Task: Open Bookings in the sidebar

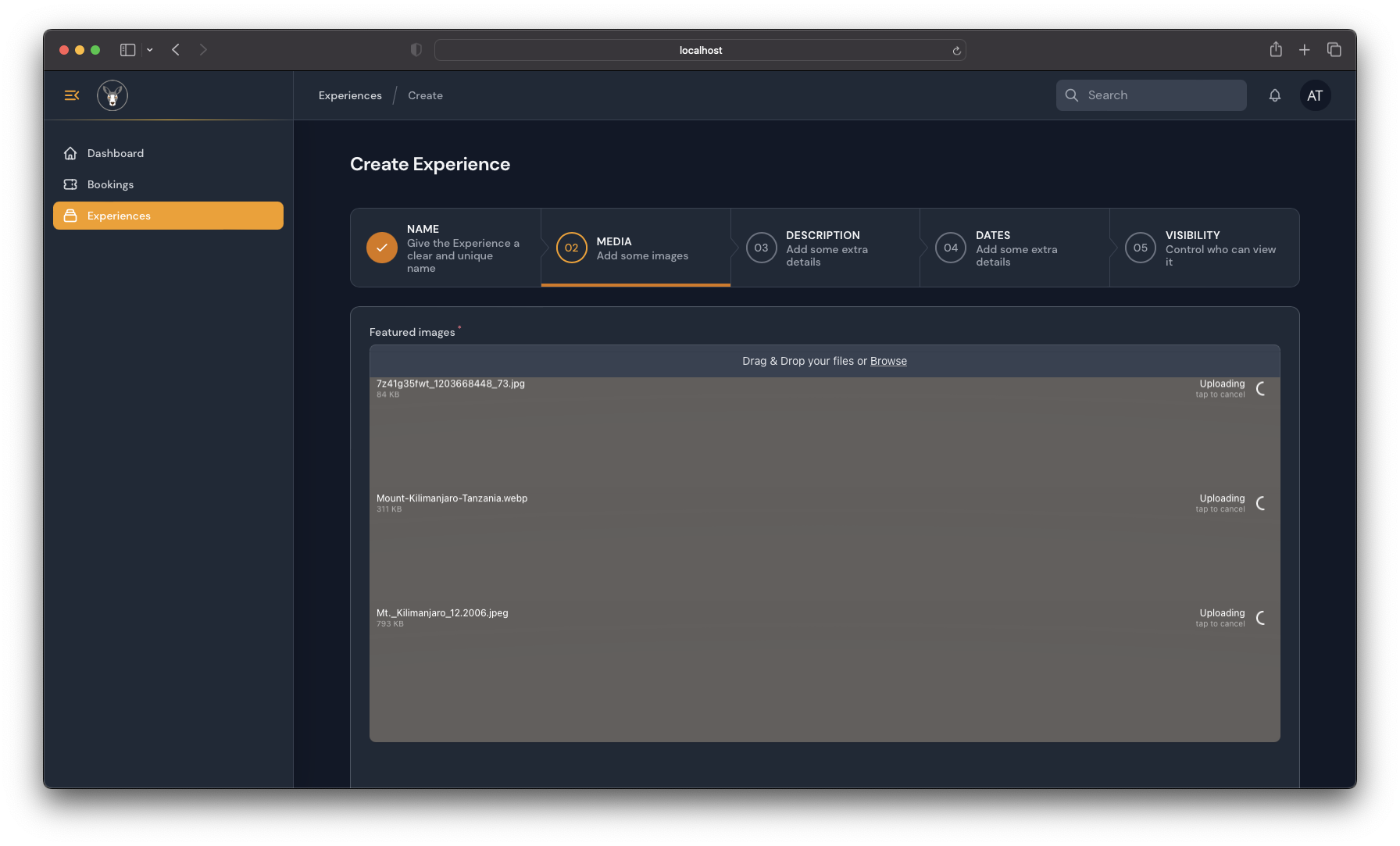Action: [110, 184]
